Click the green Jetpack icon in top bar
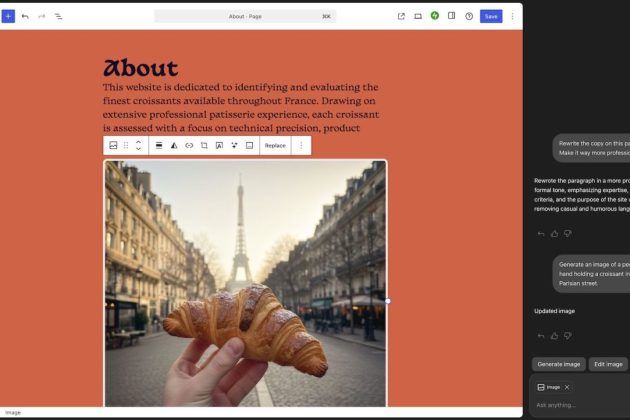The image size is (630, 420). [x=435, y=16]
